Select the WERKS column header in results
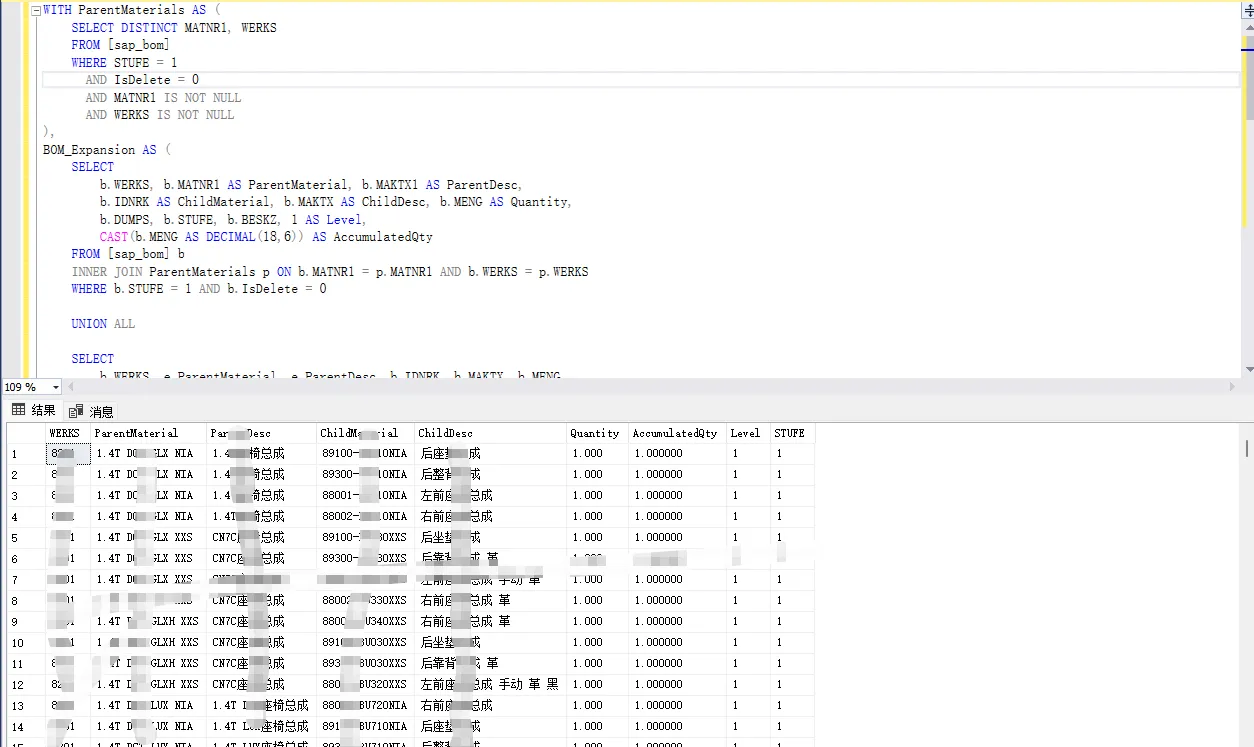Viewport: 1254px width, 747px height. coord(66,433)
